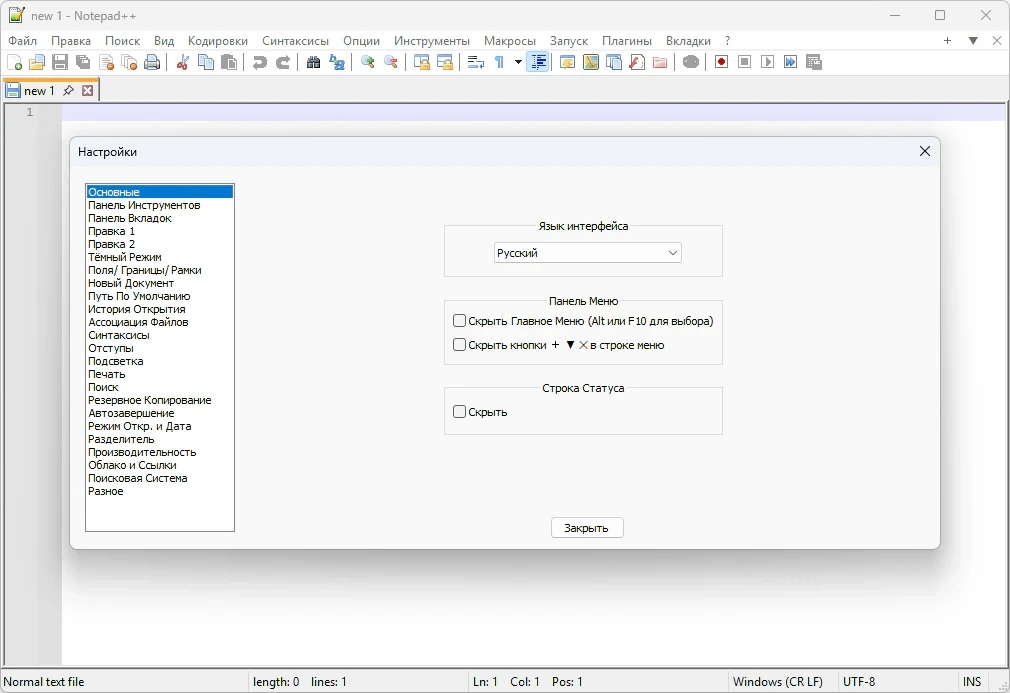
Task: Click line 1 in the editor area
Action: pyautogui.click(x=533, y=113)
